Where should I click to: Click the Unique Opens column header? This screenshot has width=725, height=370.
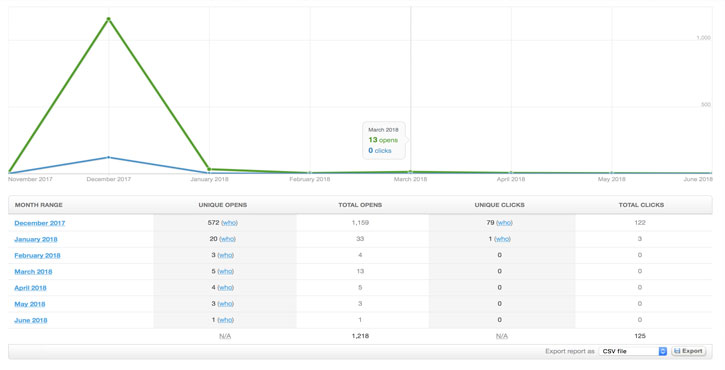coord(223,205)
